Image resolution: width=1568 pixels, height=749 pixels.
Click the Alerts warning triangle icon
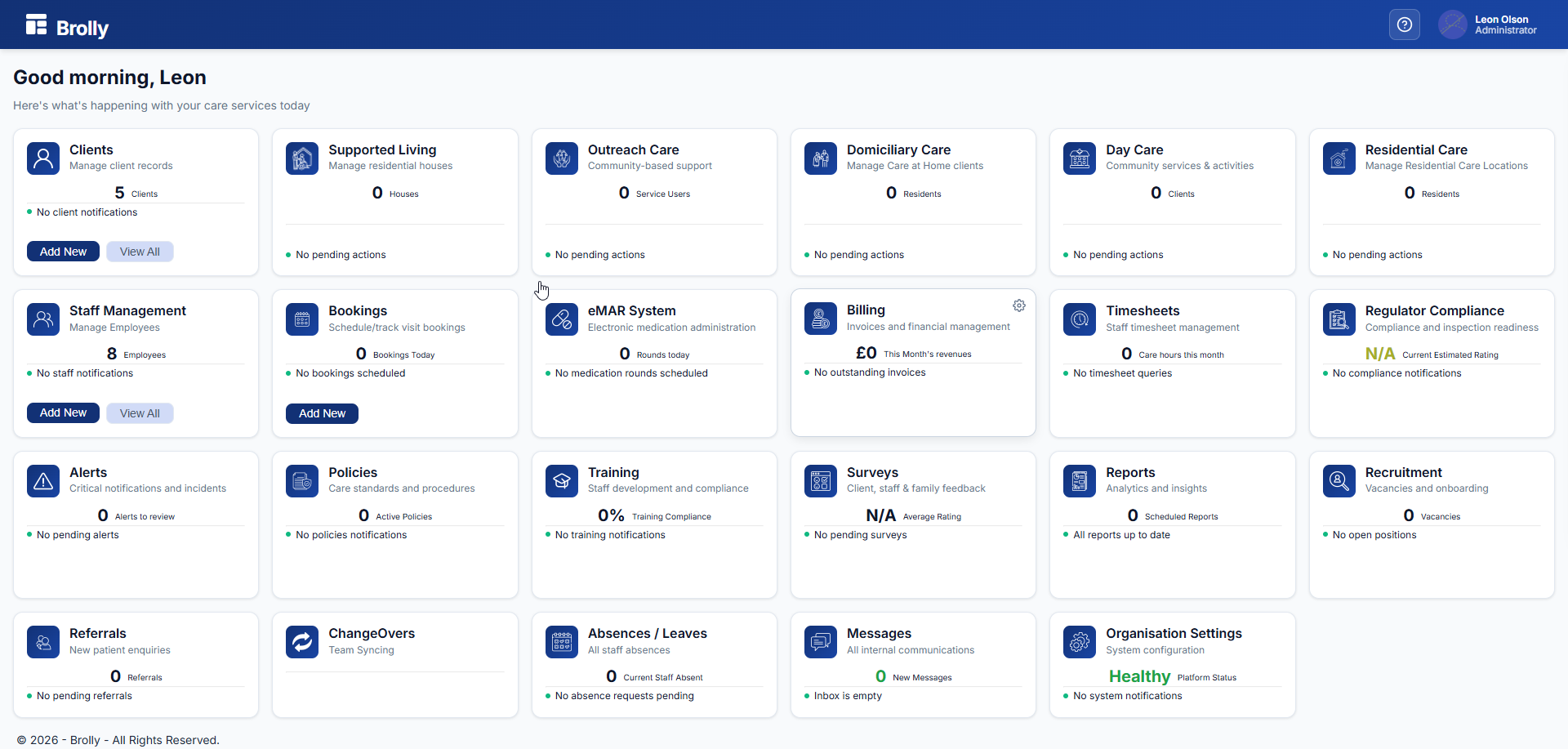point(43,481)
